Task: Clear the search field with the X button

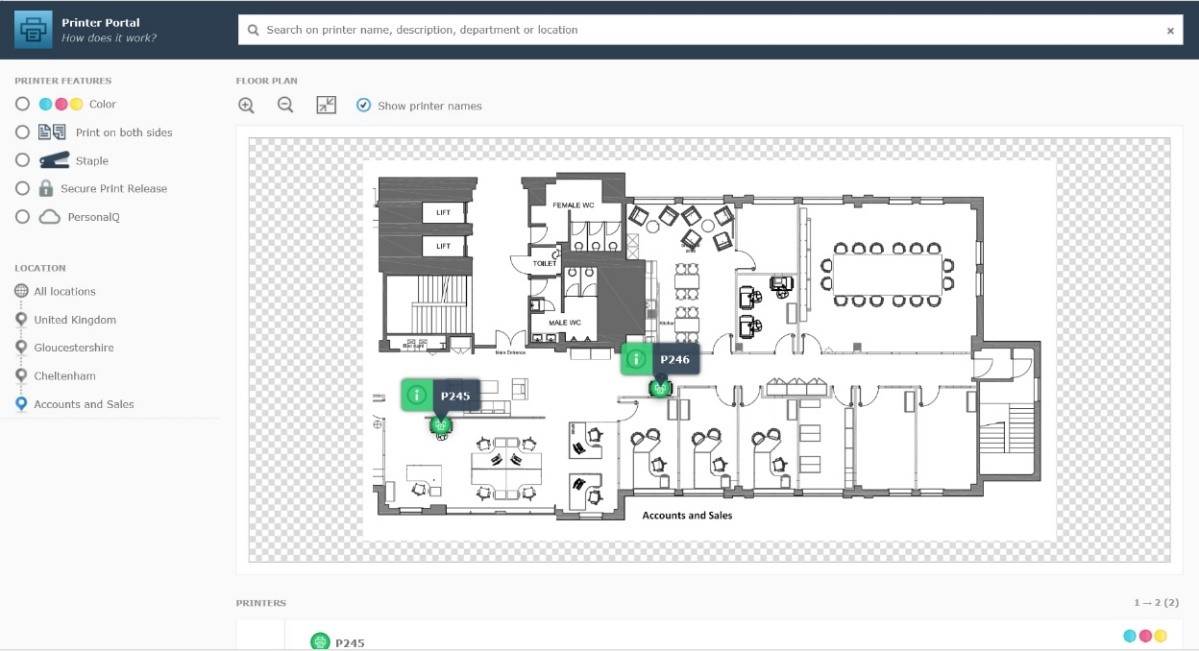Action: click(x=1170, y=29)
